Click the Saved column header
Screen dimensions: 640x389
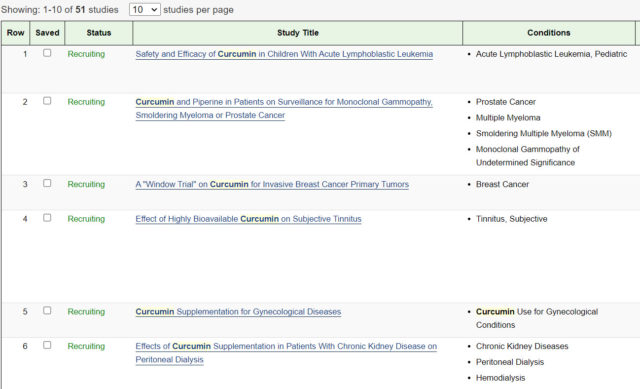point(47,33)
